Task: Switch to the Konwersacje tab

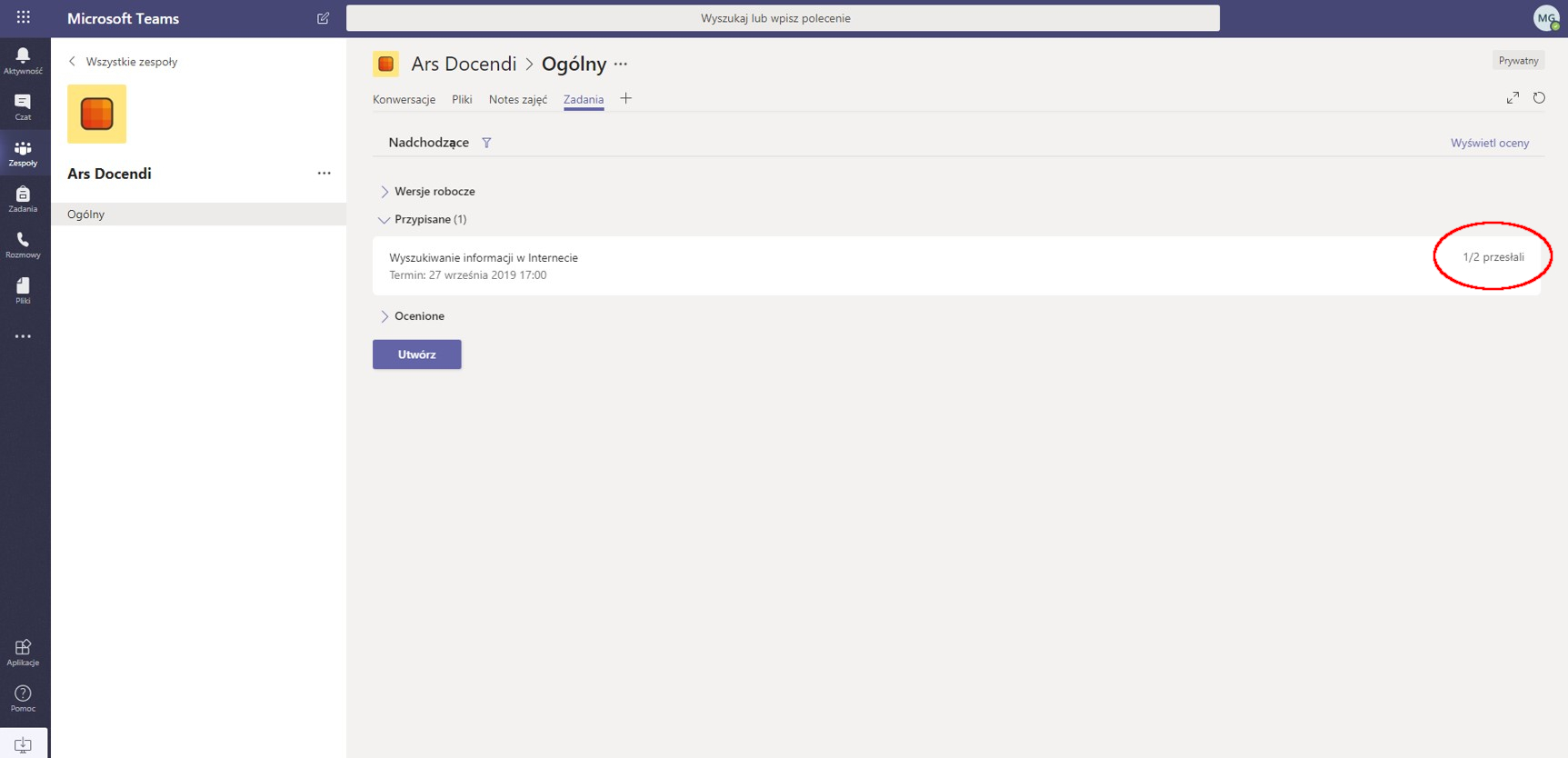Action: (404, 100)
